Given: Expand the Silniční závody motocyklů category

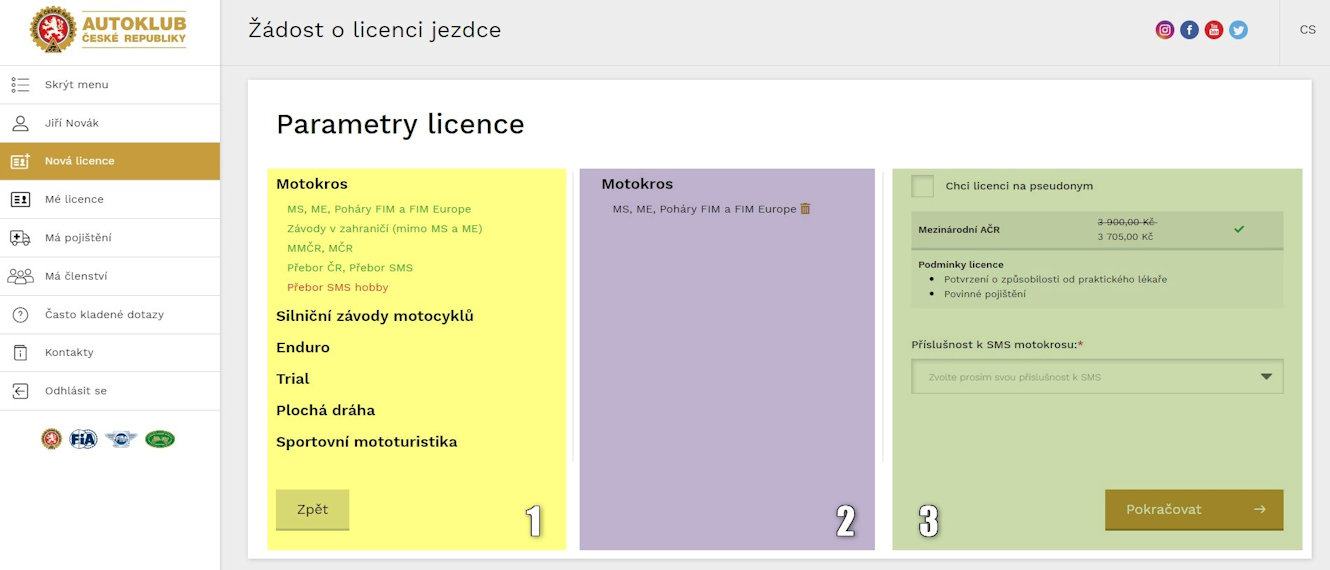Looking at the screenshot, I should pos(375,316).
